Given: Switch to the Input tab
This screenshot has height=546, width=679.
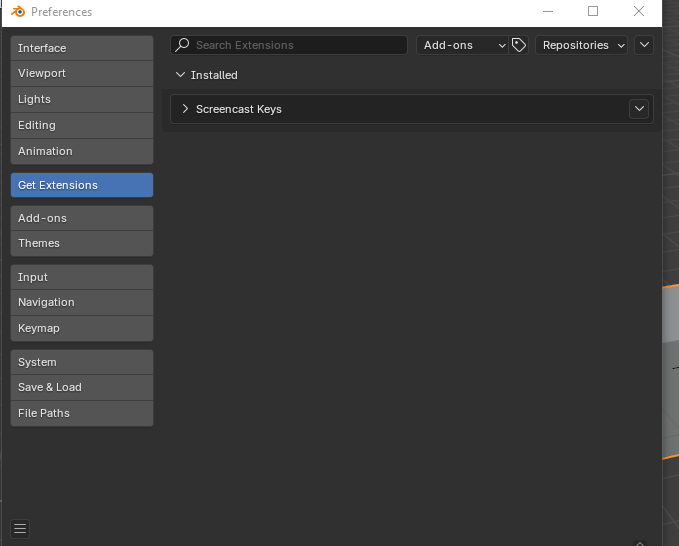Looking at the screenshot, I should coord(82,277).
